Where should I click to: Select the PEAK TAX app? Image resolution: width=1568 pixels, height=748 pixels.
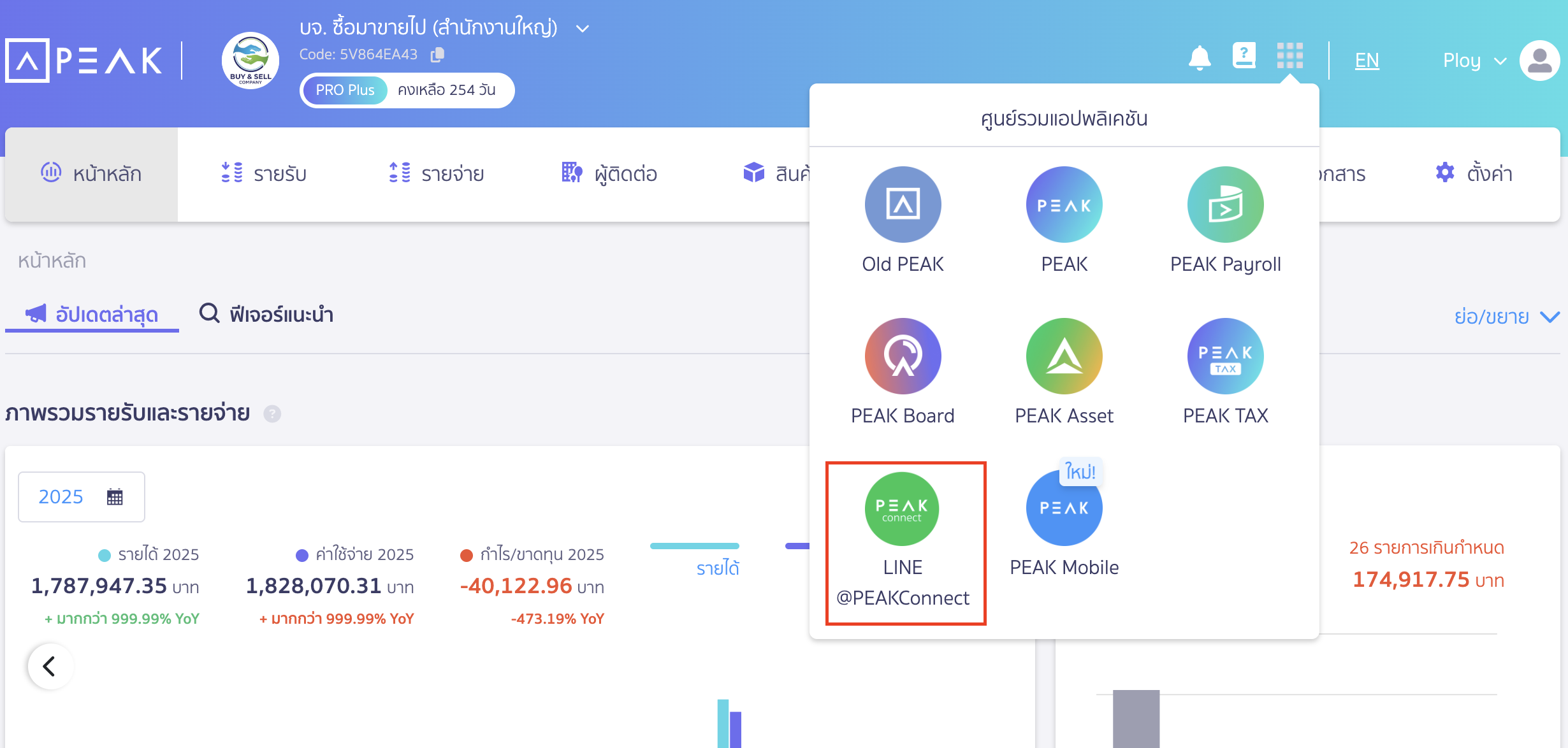[1224, 373]
